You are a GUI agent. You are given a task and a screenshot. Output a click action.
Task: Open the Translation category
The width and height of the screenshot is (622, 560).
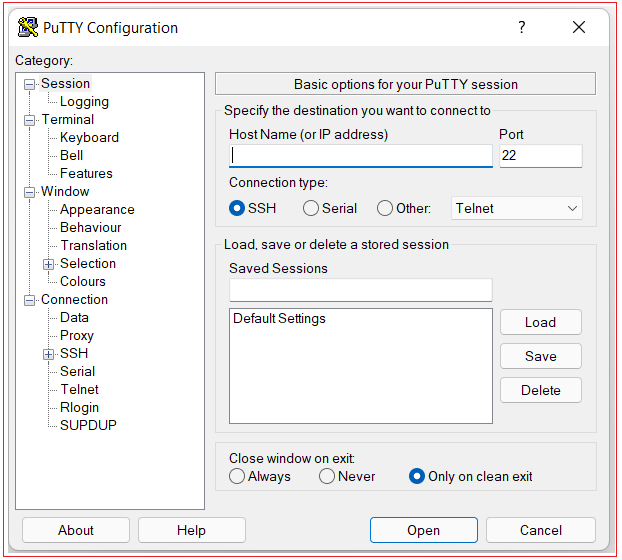pyautogui.click(x=94, y=245)
